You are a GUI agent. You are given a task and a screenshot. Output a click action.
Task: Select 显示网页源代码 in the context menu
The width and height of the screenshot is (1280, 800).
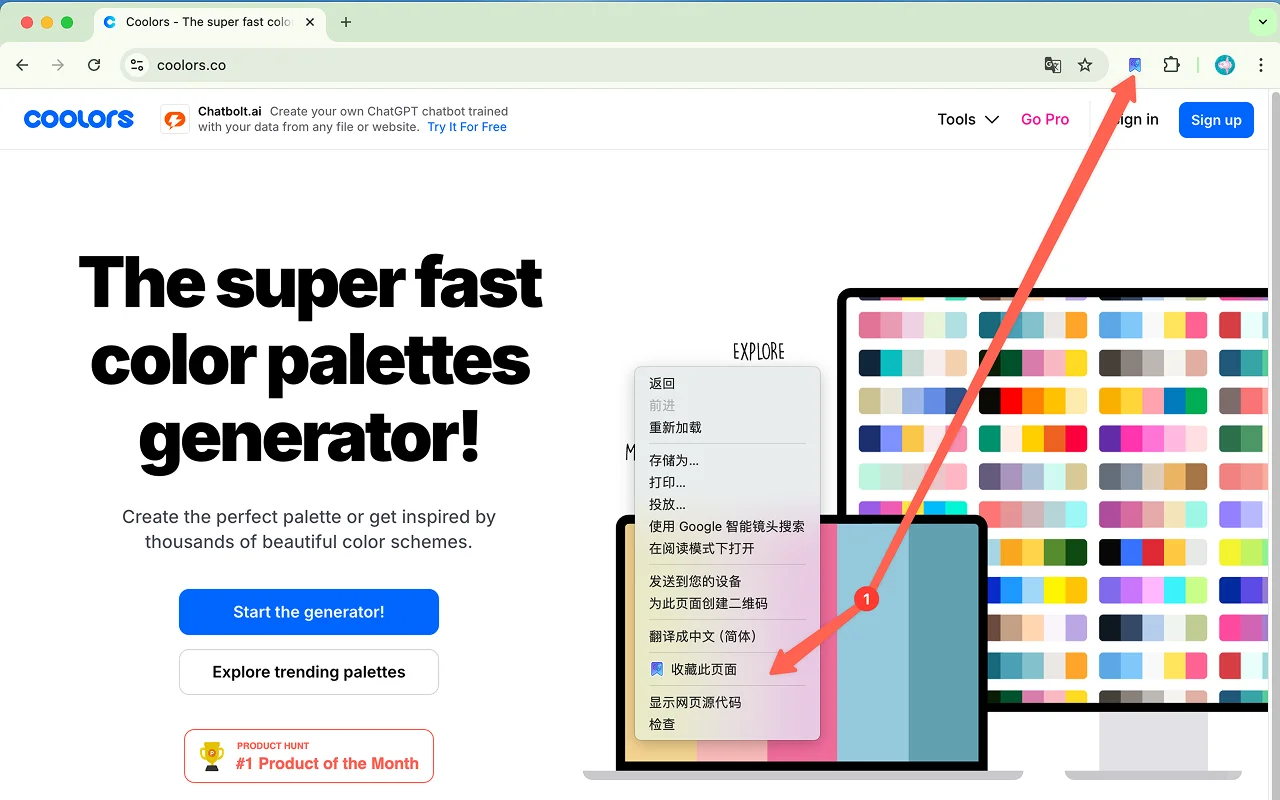(x=727, y=702)
